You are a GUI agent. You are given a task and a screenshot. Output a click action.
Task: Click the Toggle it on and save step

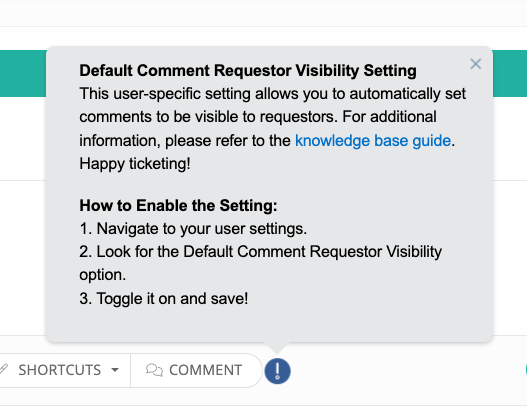[164, 298]
